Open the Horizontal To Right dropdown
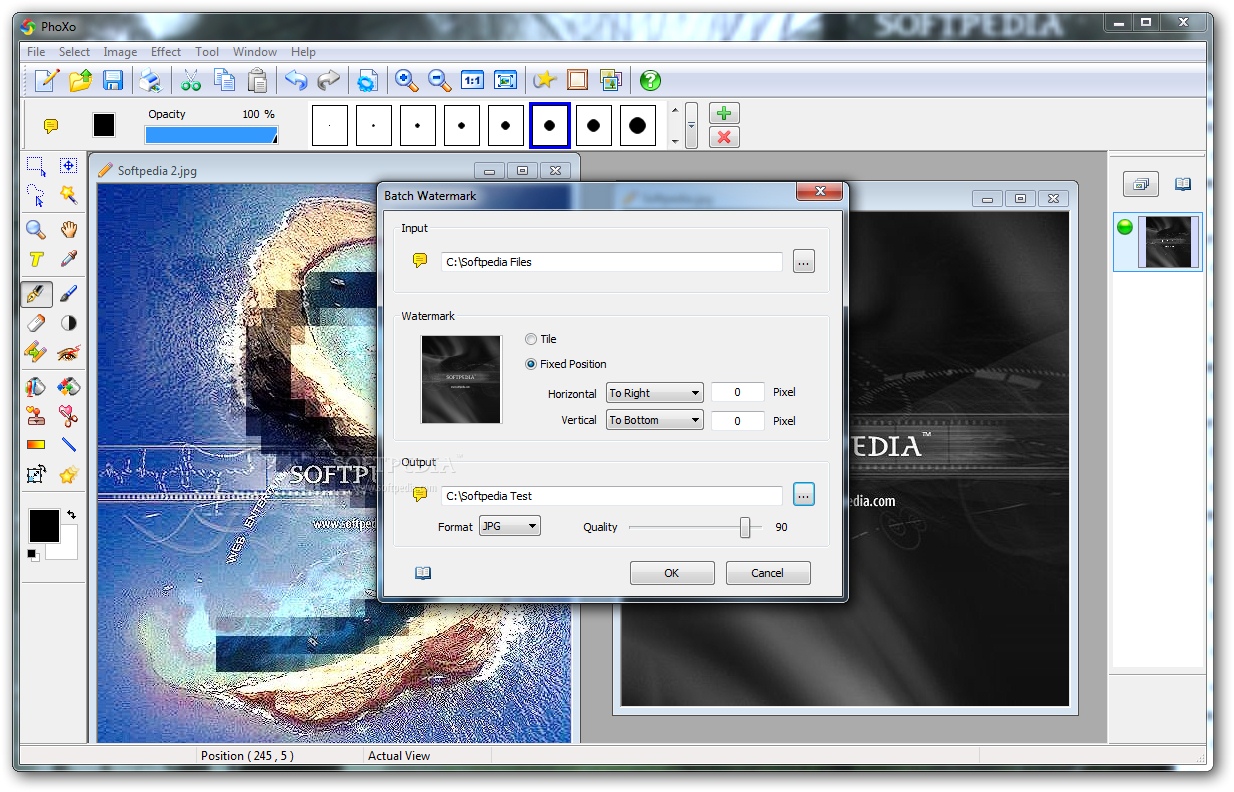The height and width of the screenshot is (792, 1234). point(654,393)
